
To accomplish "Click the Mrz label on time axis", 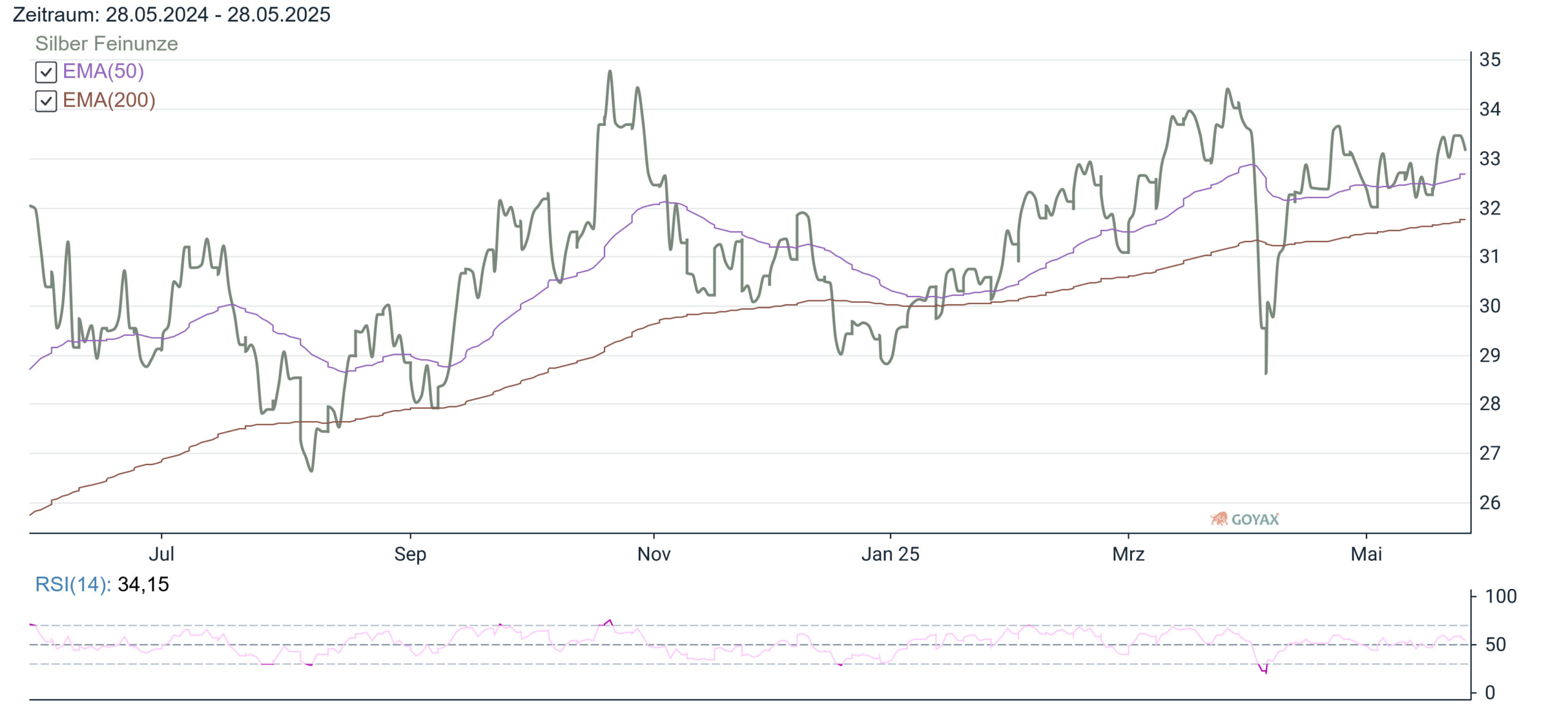I will pyautogui.click(x=1128, y=554).
